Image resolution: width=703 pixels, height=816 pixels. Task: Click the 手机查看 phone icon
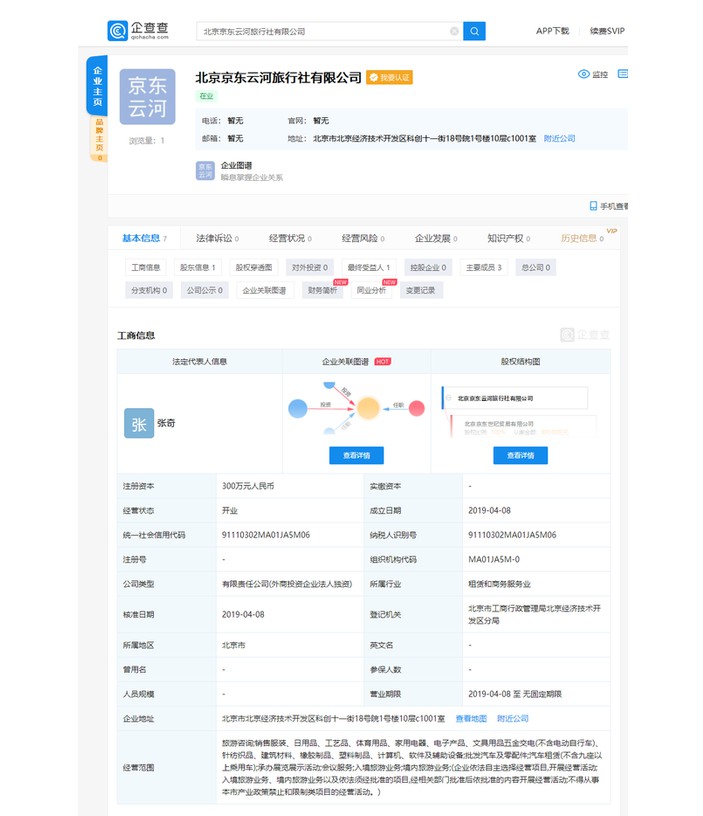(x=593, y=206)
